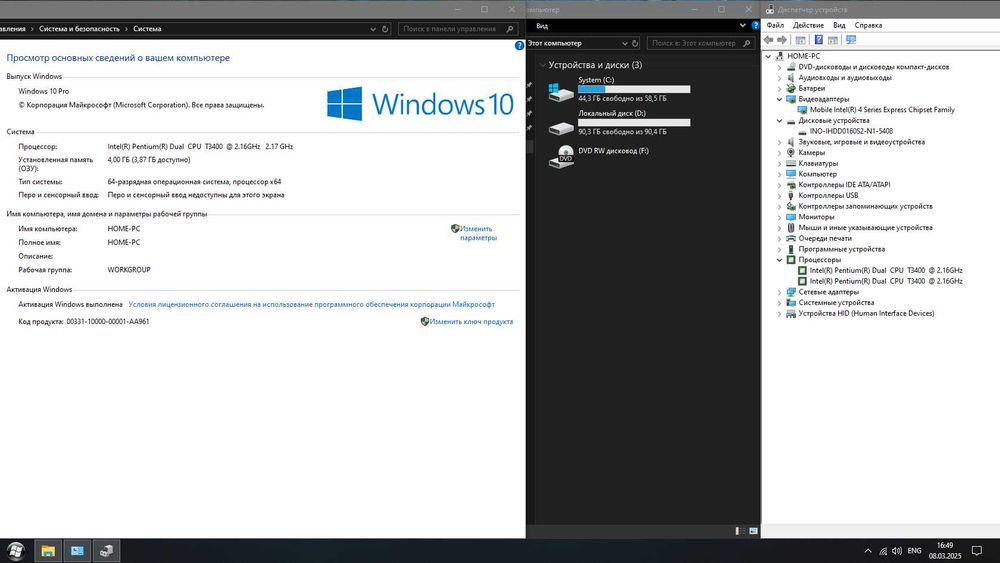The image size is (1000, 563).
Task: Click Изменить ключ продукта link
Action: [471, 321]
